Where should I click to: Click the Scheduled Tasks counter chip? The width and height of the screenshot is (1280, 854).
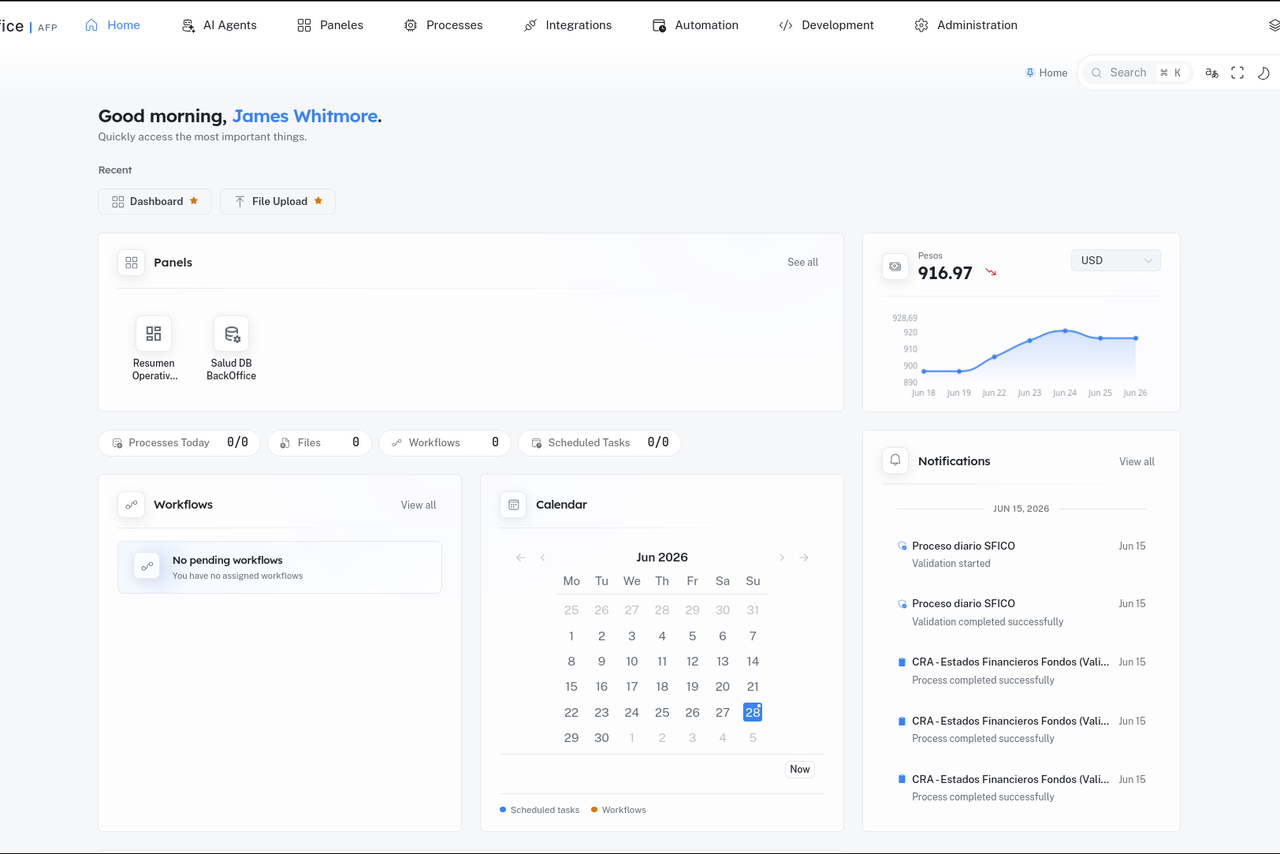tap(600, 443)
